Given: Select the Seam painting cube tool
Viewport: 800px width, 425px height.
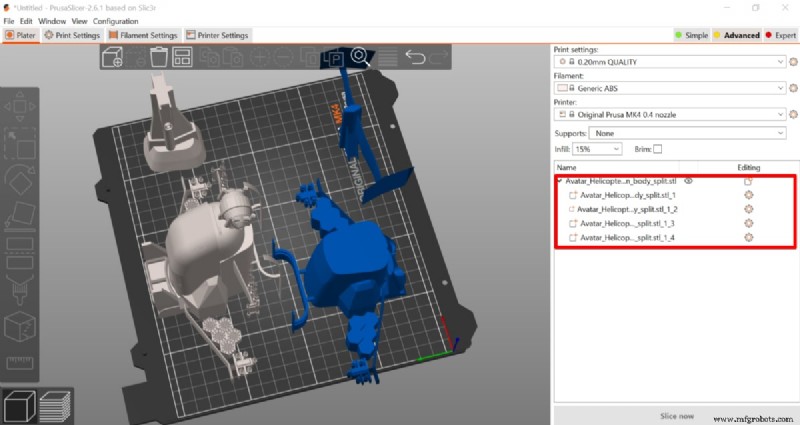Looking at the screenshot, I should click(x=20, y=327).
